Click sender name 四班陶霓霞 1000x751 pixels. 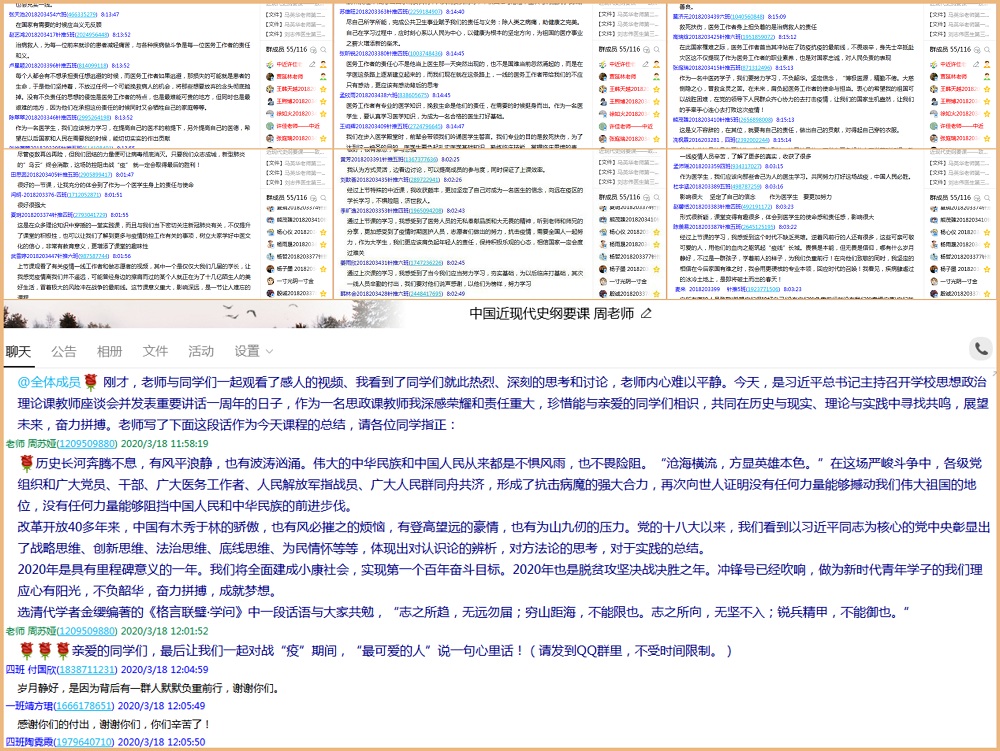pos(30,742)
